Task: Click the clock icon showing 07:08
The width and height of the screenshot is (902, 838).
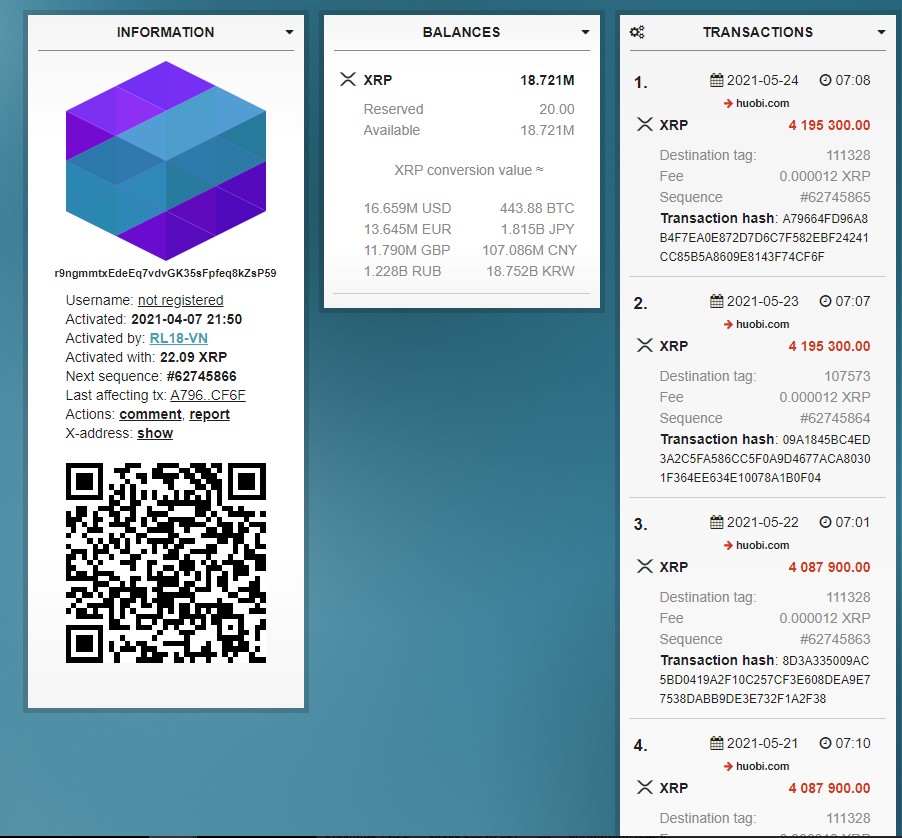Action: pos(824,80)
